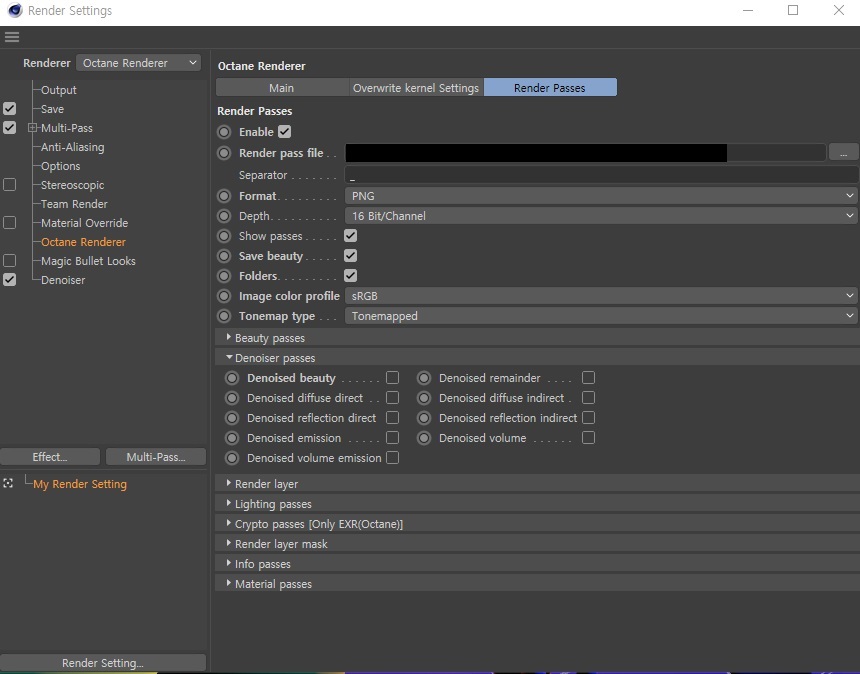Image resolution: width=860 pixels, height=674 pixels.
Task: Click the animation dot for Denoised reflection indirect
Action: pos(424,418)
